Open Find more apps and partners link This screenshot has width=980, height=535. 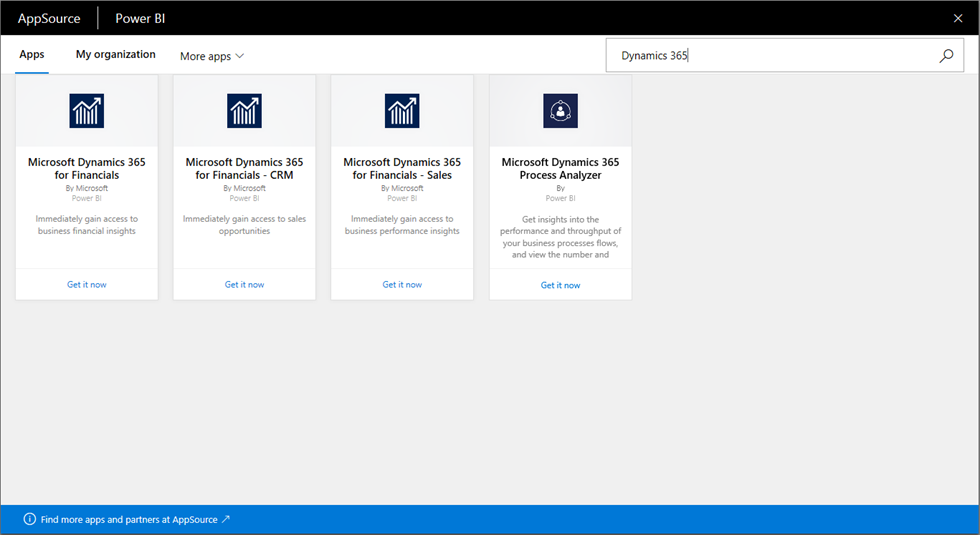[x=129, y=519]
